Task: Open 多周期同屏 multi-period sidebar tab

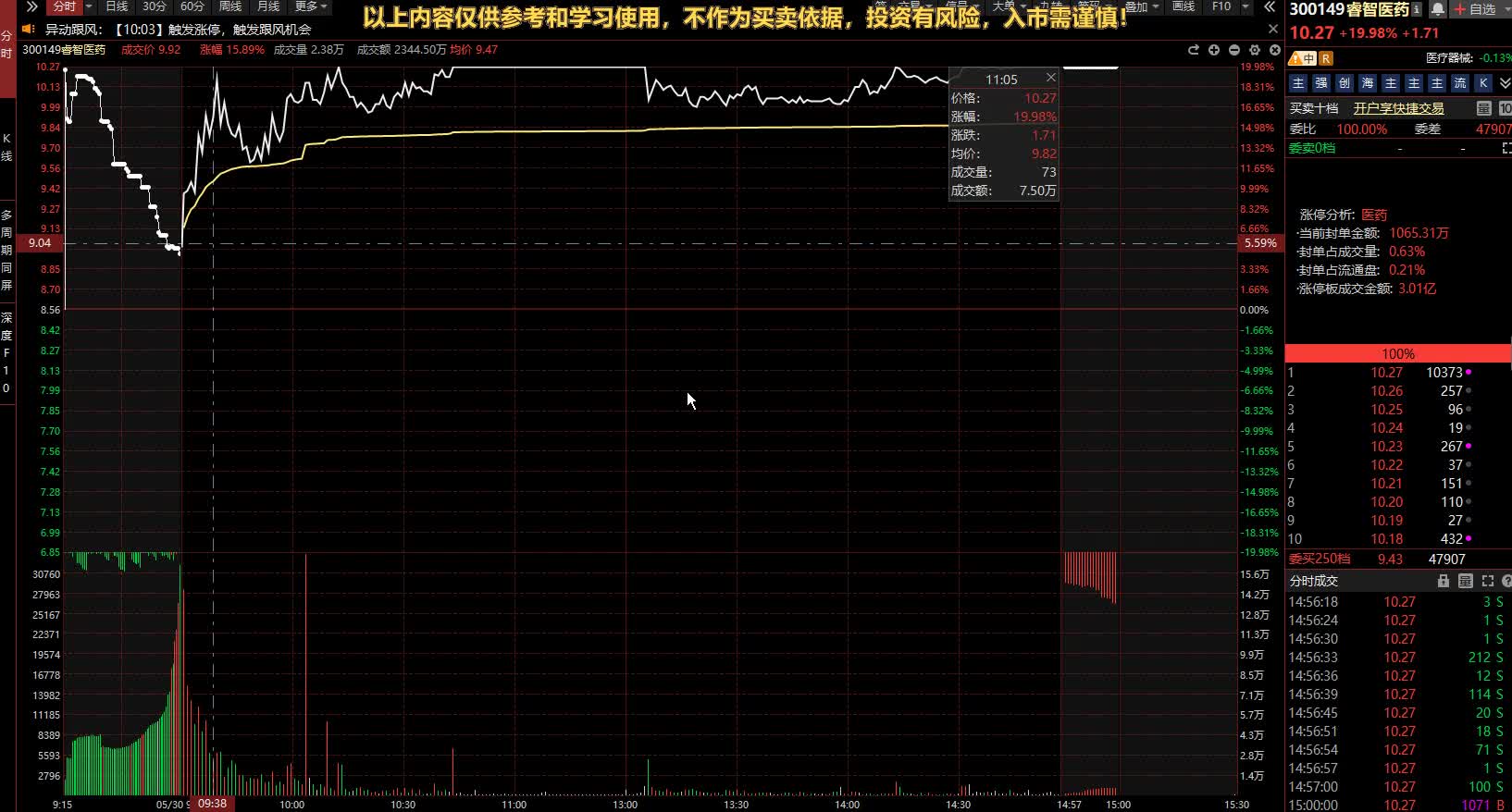Action: click(6, 250)
